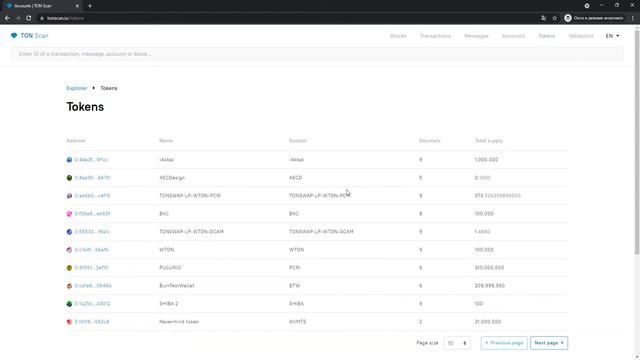
Task: Select the AECDesign name cell
Action: [172, 178]
